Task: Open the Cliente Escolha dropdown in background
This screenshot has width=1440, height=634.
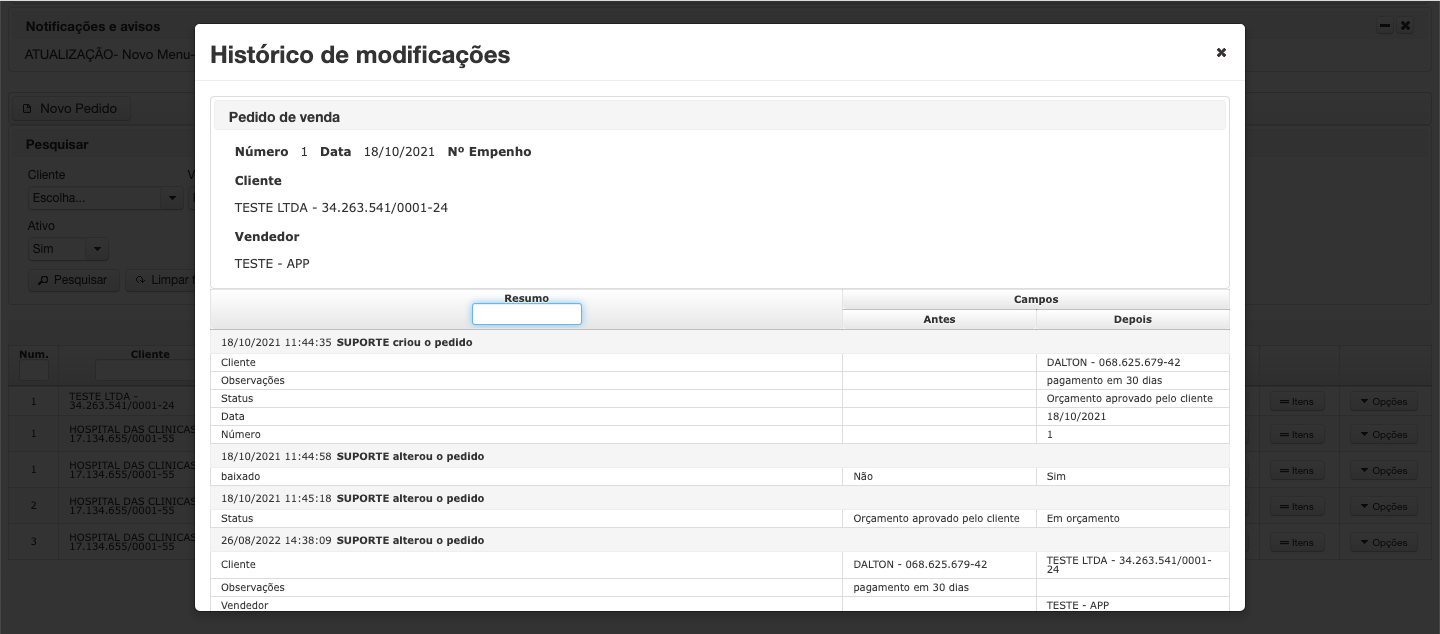Action: pos(170,198)
